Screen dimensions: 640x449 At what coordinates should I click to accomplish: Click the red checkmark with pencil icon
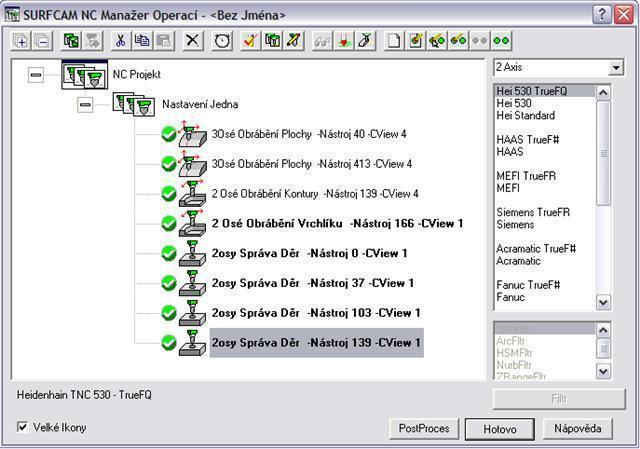[251, 41]
